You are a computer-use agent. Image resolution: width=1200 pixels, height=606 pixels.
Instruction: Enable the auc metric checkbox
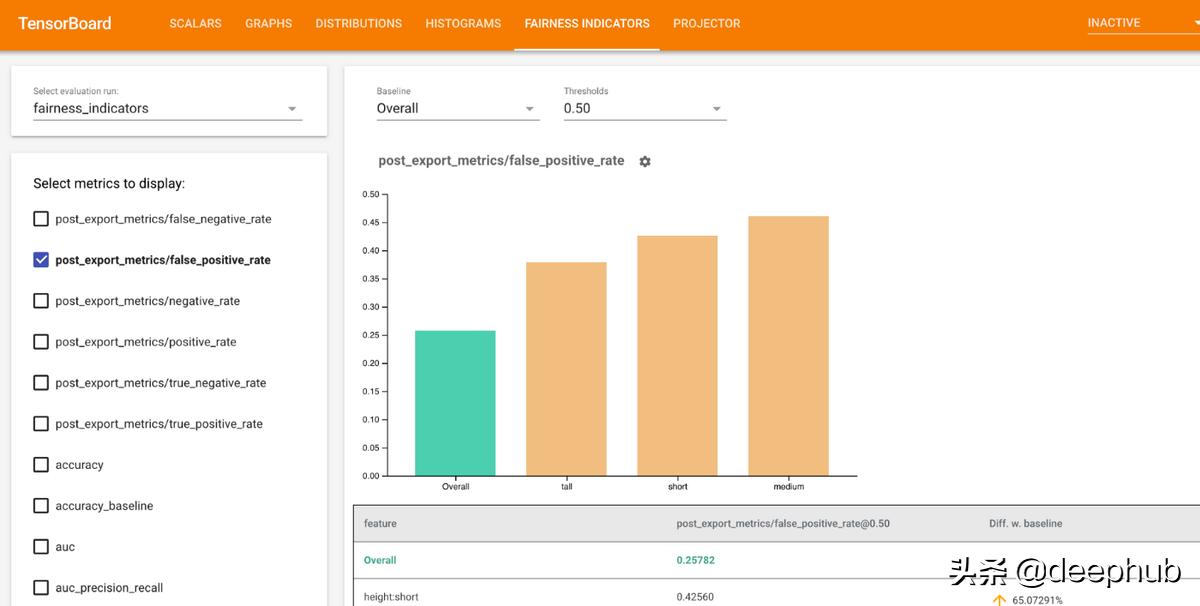[x=41, y=547]
